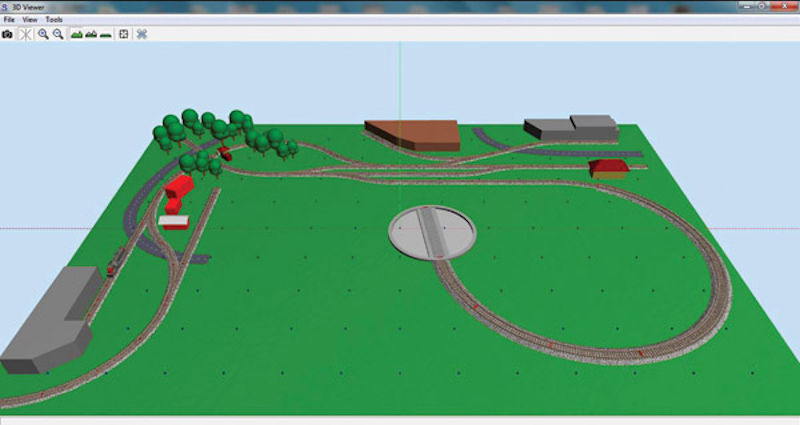Open the File menu

(x=9, y=20)
